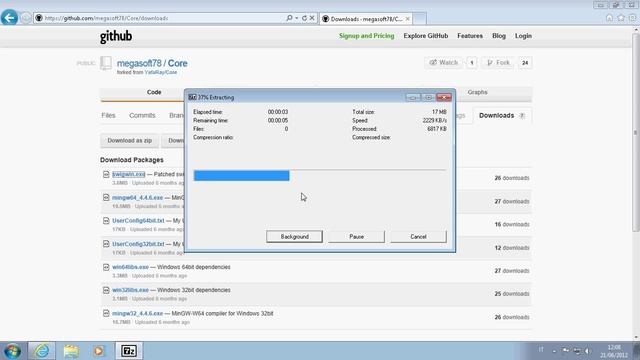The height and width of the screenshot is (360, 640).
Task: Open Signup and Pricing link
Action: point(367,36)
